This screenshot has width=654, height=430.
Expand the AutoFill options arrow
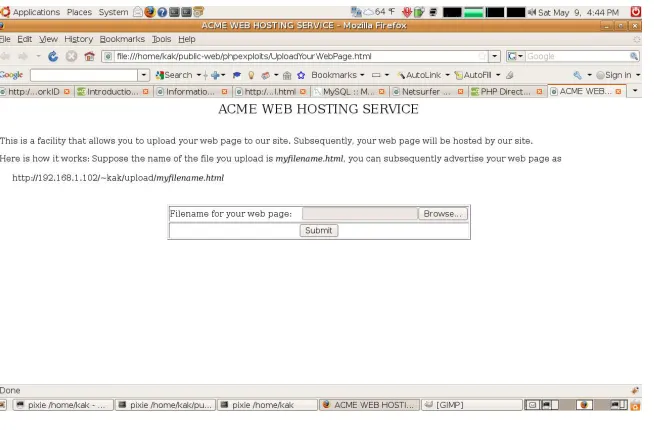pos(498,75)
